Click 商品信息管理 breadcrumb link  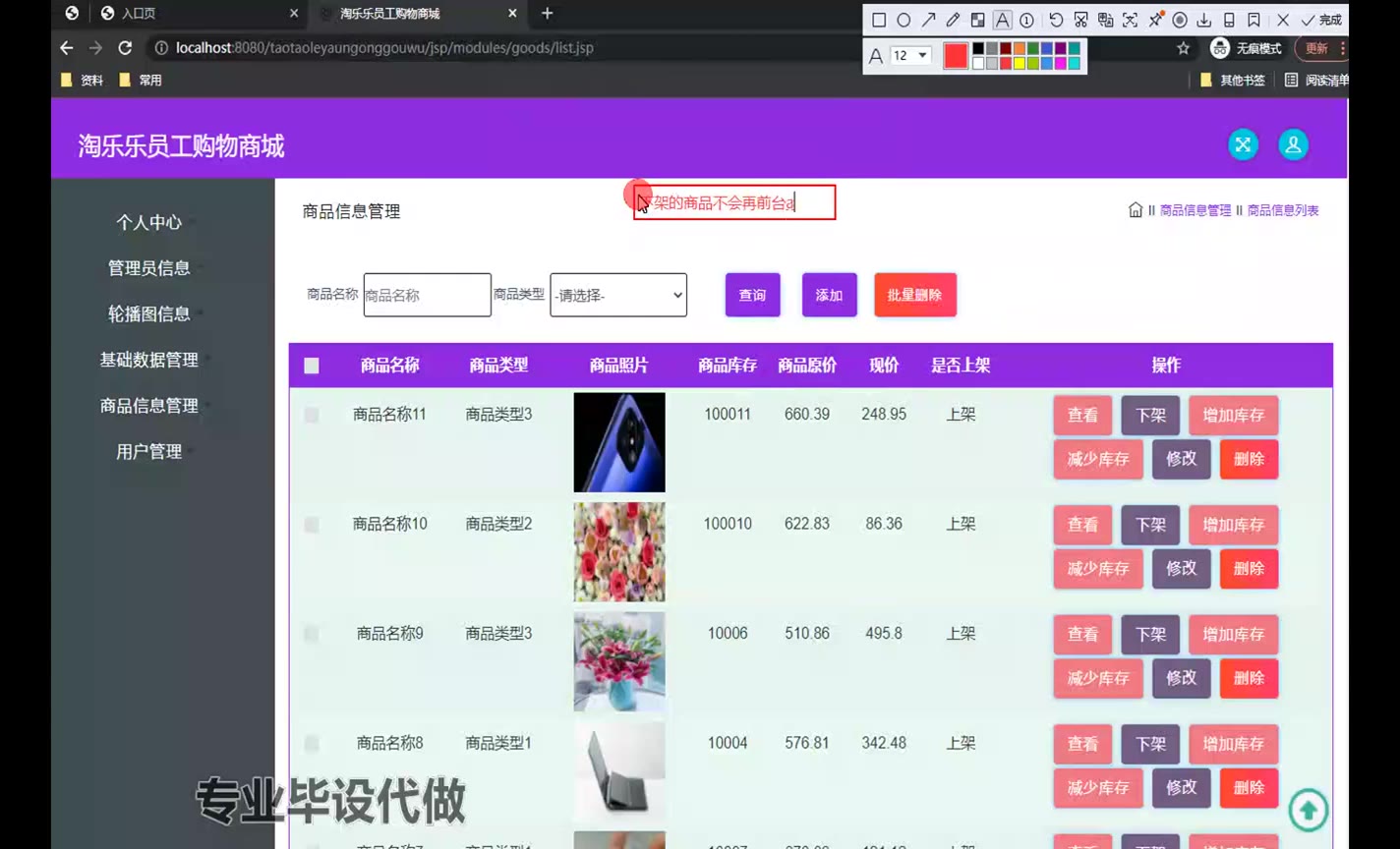(1196, 210)
